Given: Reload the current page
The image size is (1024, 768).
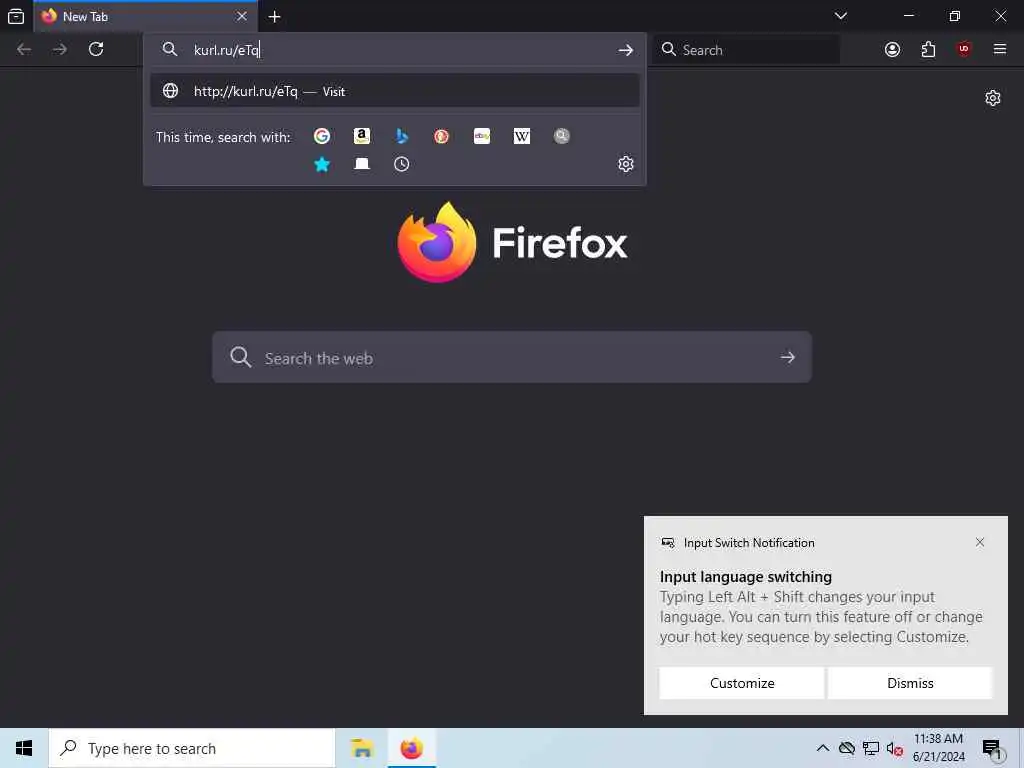Looking at the screenshot, I should tap(96, 49).
